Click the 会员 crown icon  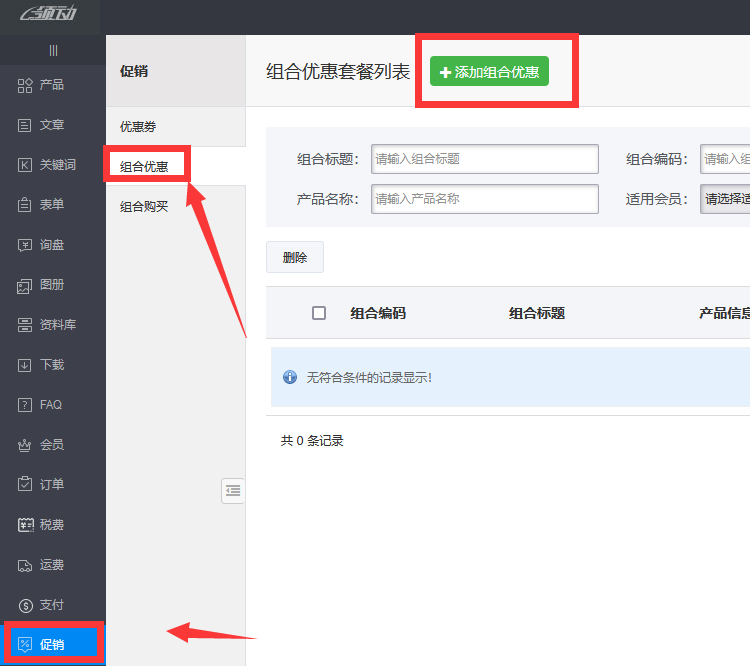click(25, 445)
